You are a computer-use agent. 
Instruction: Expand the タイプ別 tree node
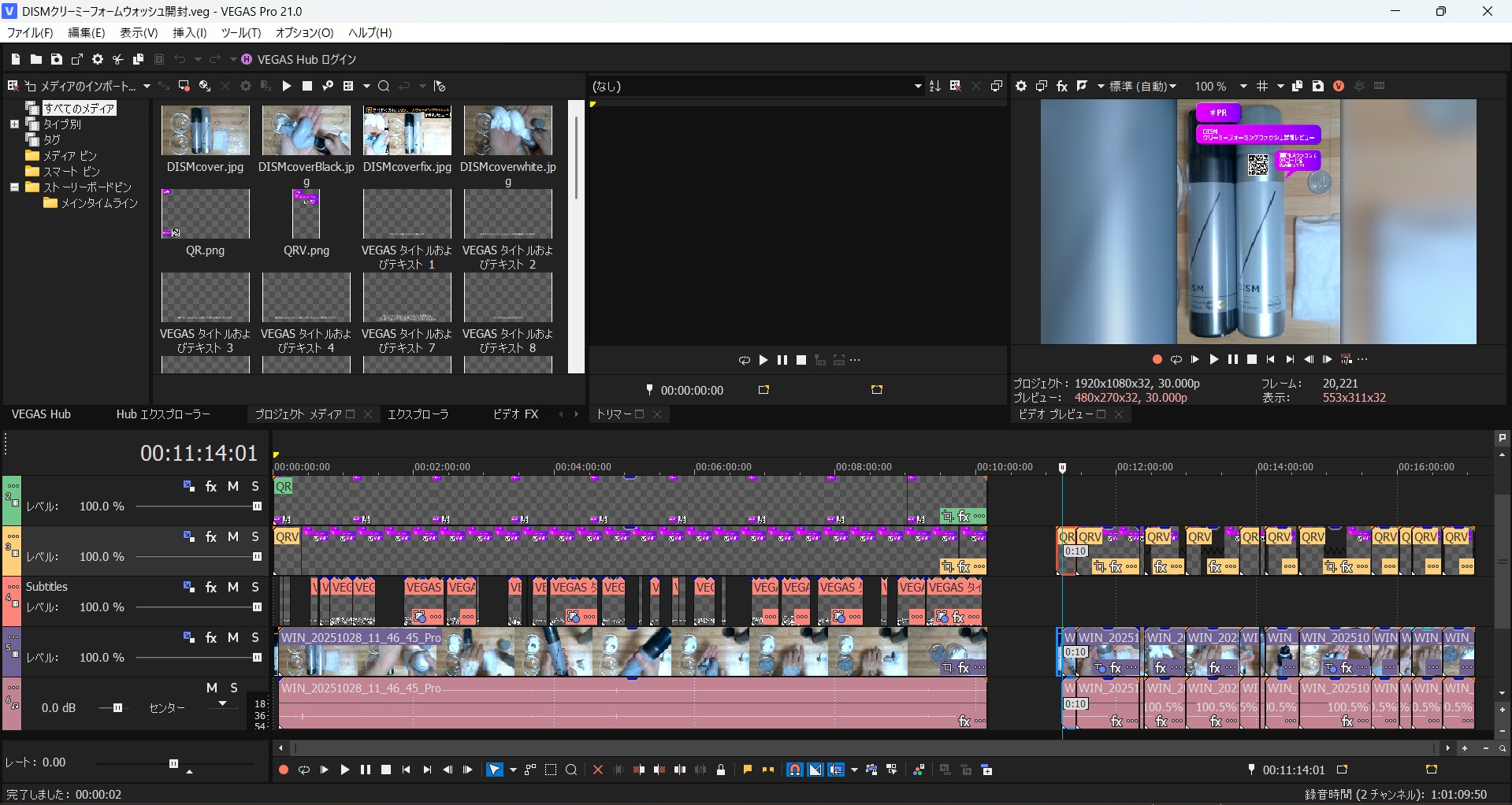(x=14, y=124)
